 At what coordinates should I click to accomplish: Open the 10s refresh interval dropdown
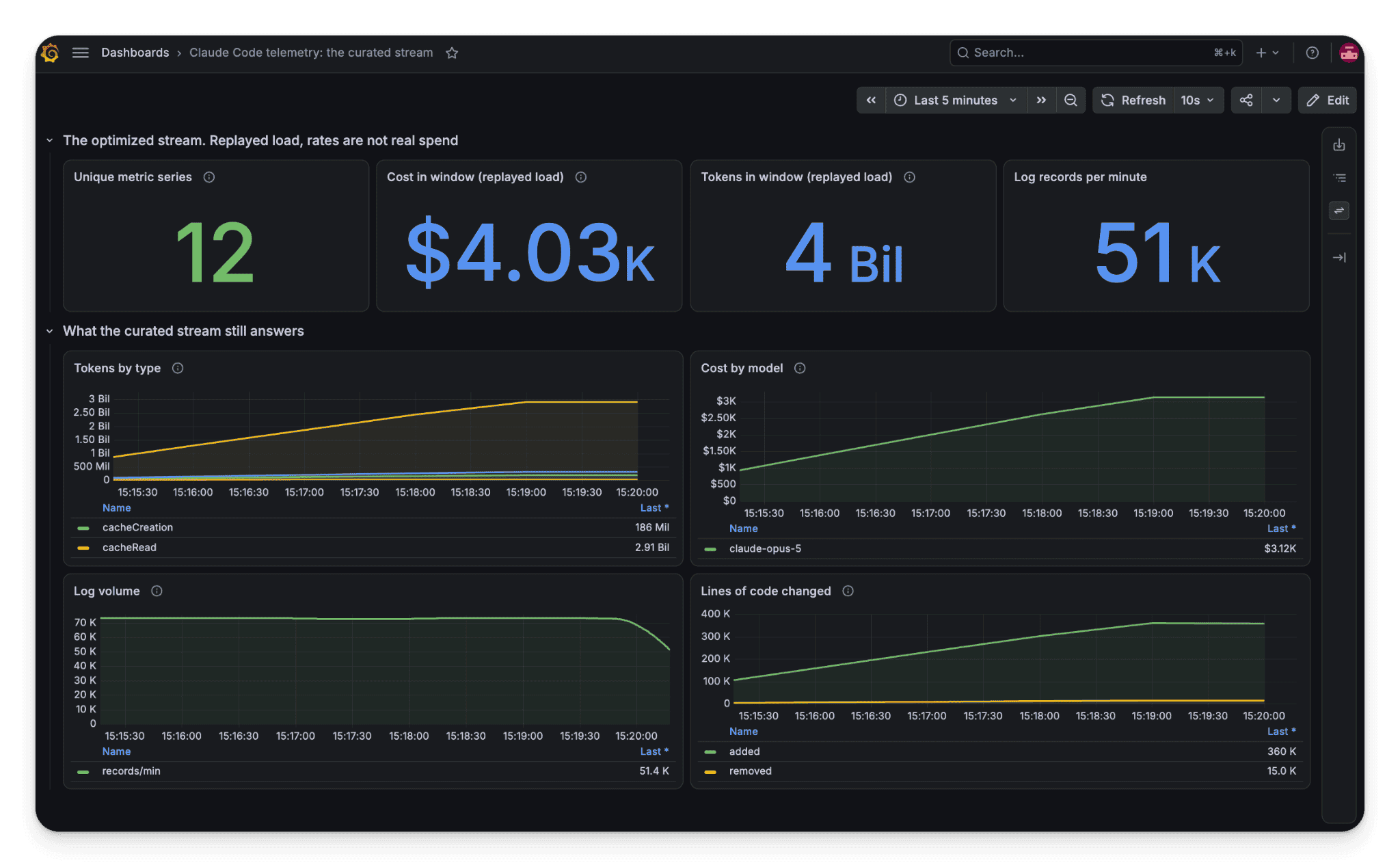pos(1198,101)
